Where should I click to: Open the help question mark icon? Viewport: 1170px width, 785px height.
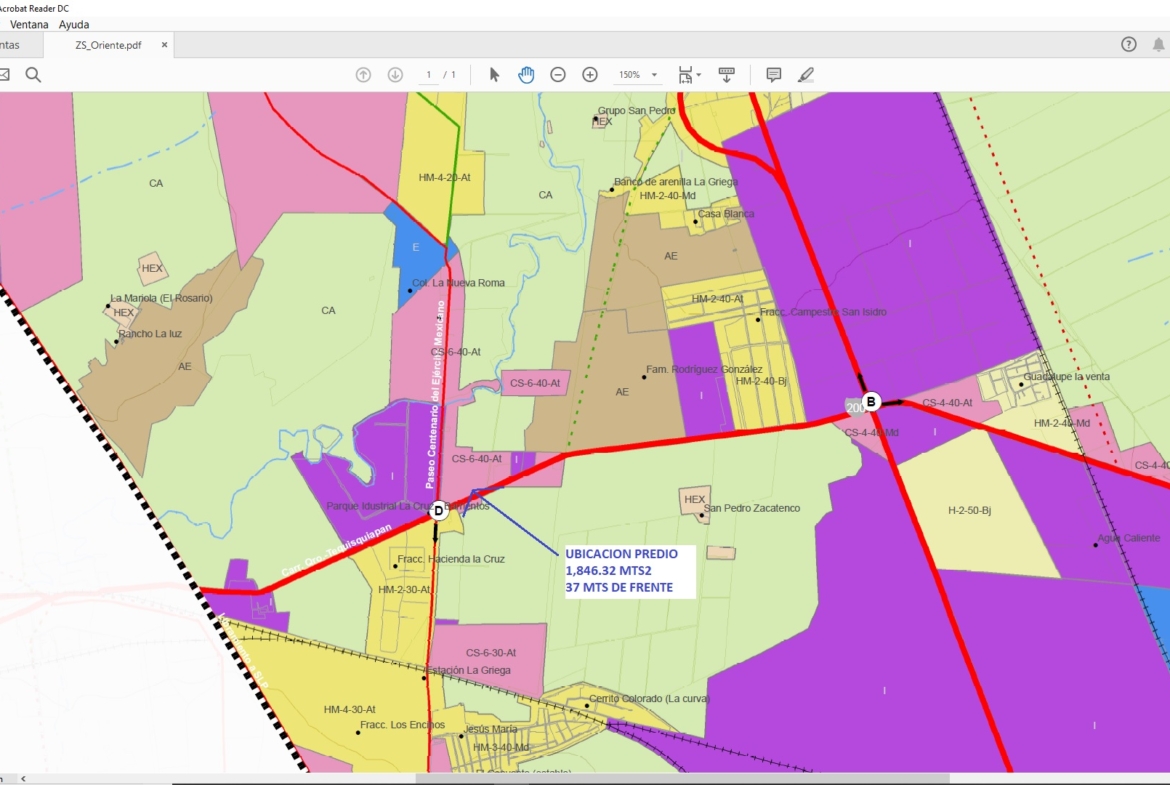tap(1129, 44)
